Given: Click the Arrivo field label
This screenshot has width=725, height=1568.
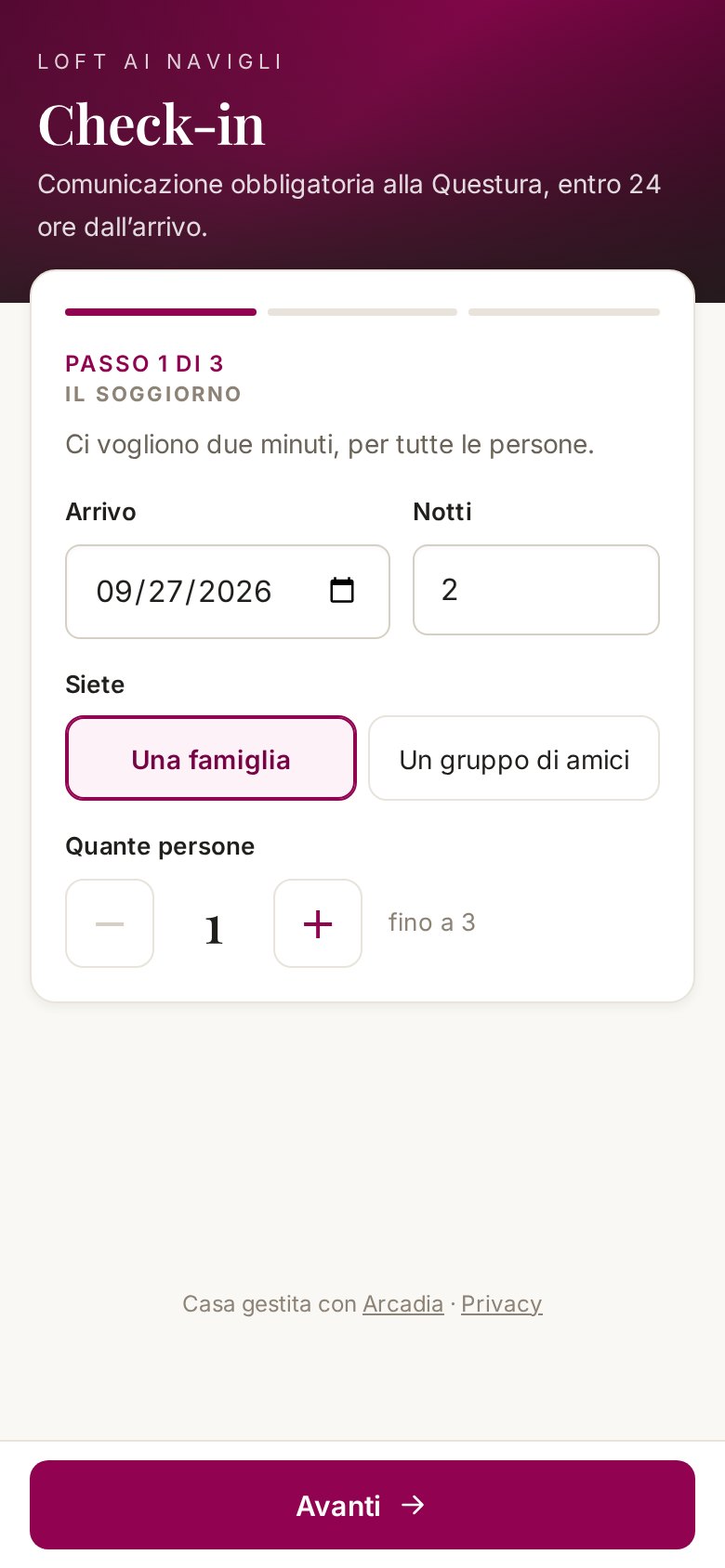Looking at the screenshot, I should coord(100,512).
